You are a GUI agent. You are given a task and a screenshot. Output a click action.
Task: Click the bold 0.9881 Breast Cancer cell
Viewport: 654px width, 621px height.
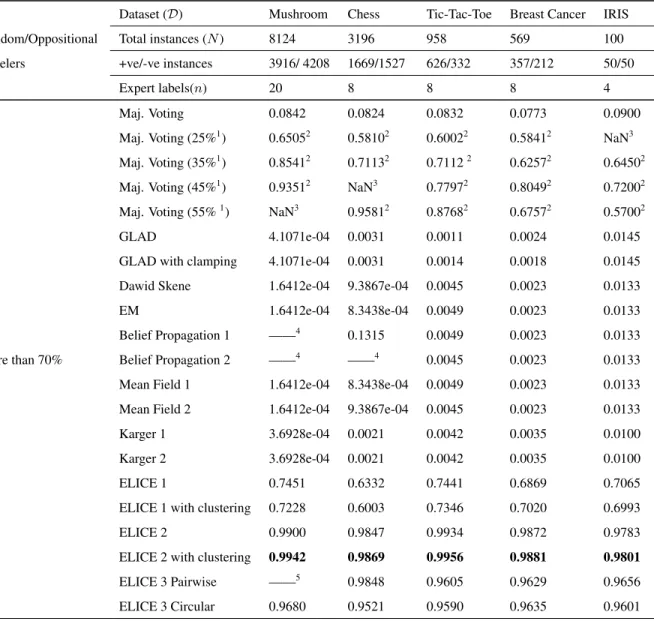[x=528, y=557]
